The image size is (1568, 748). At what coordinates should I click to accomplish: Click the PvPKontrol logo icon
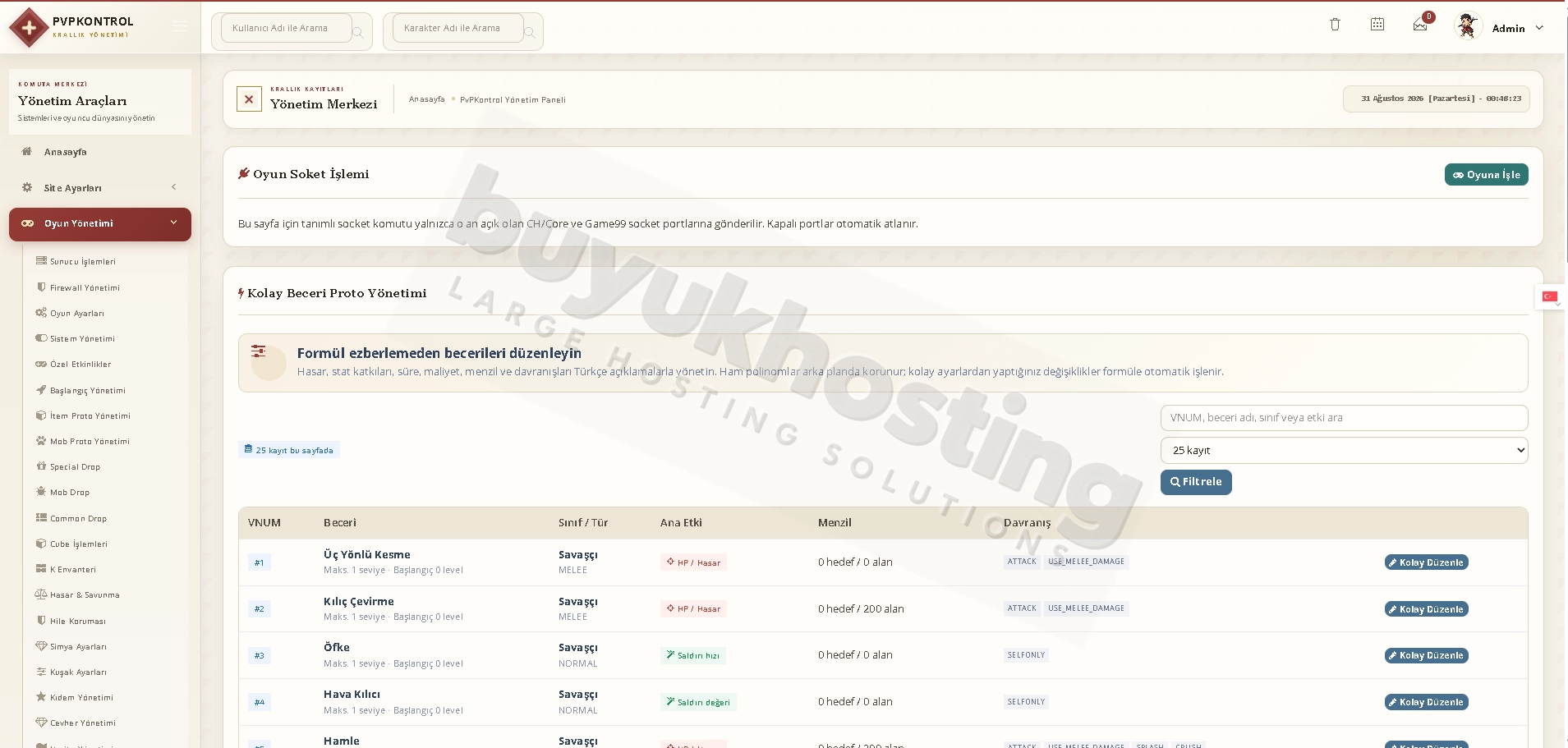29,28
